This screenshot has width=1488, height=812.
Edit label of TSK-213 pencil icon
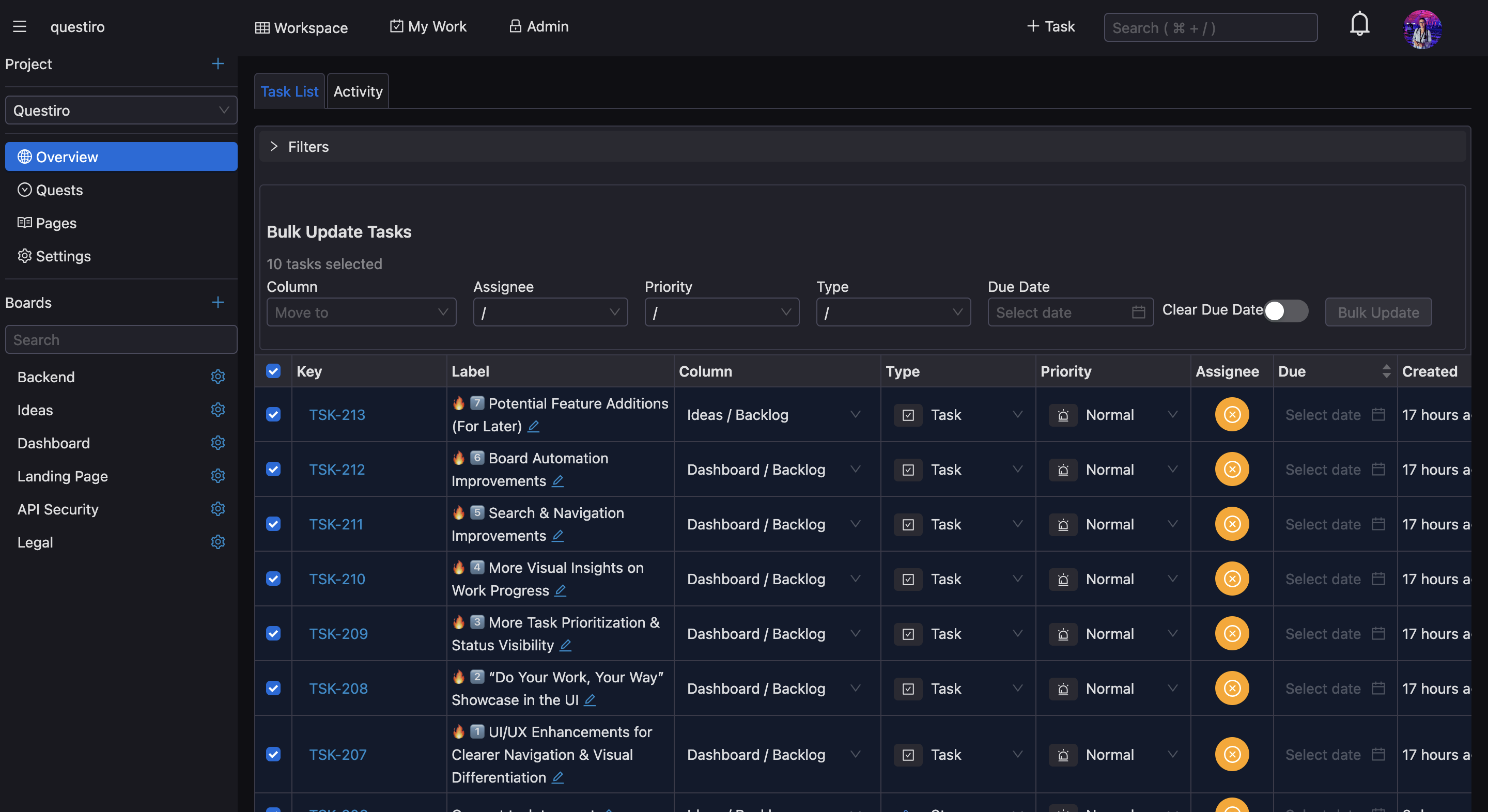[x=534, y=426]
